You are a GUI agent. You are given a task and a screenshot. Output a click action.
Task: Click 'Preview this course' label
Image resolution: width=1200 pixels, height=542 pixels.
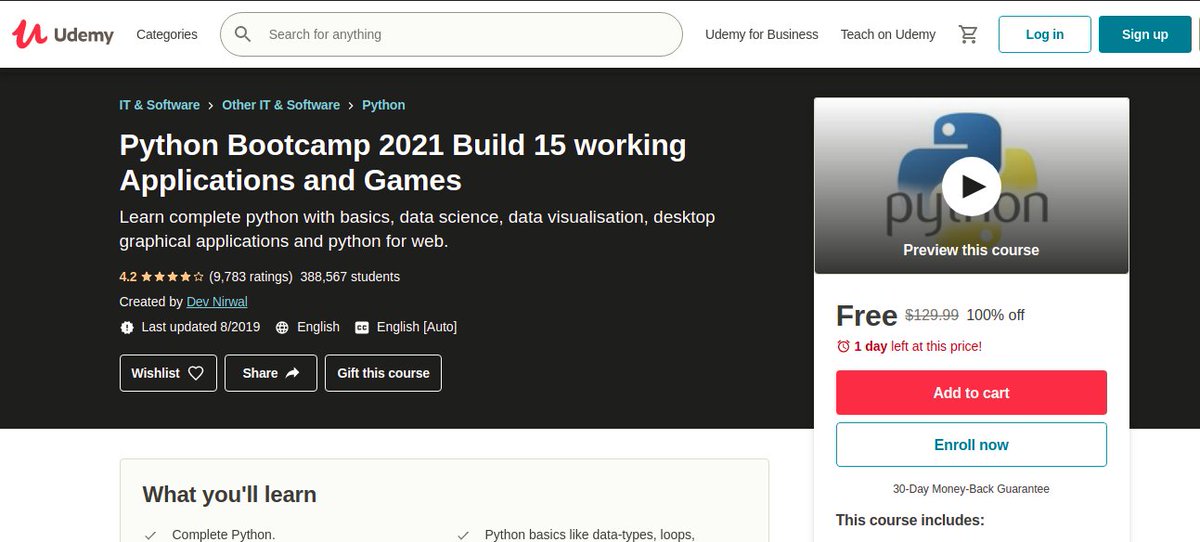point(971,250)
